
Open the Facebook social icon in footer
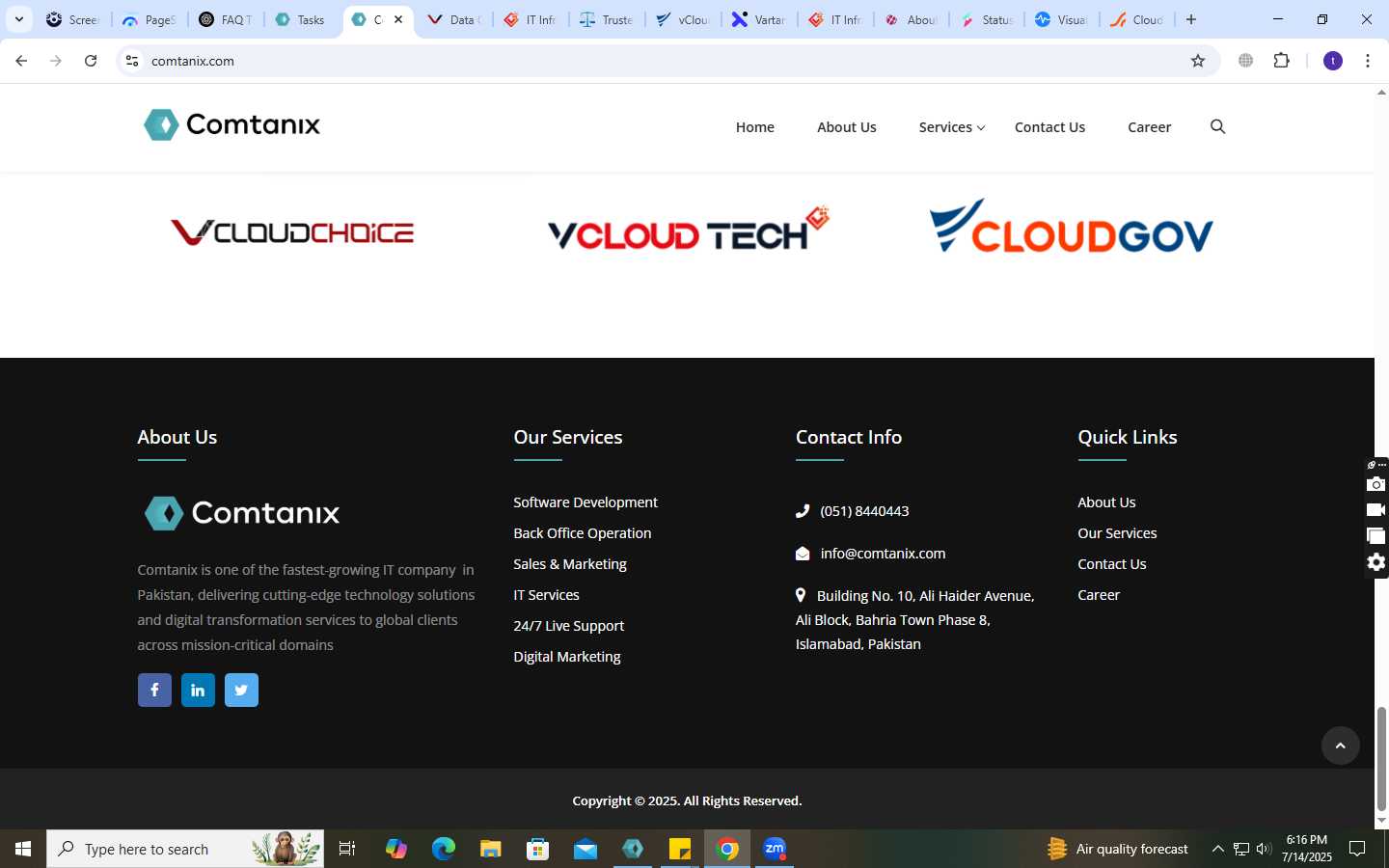(154, 690)
